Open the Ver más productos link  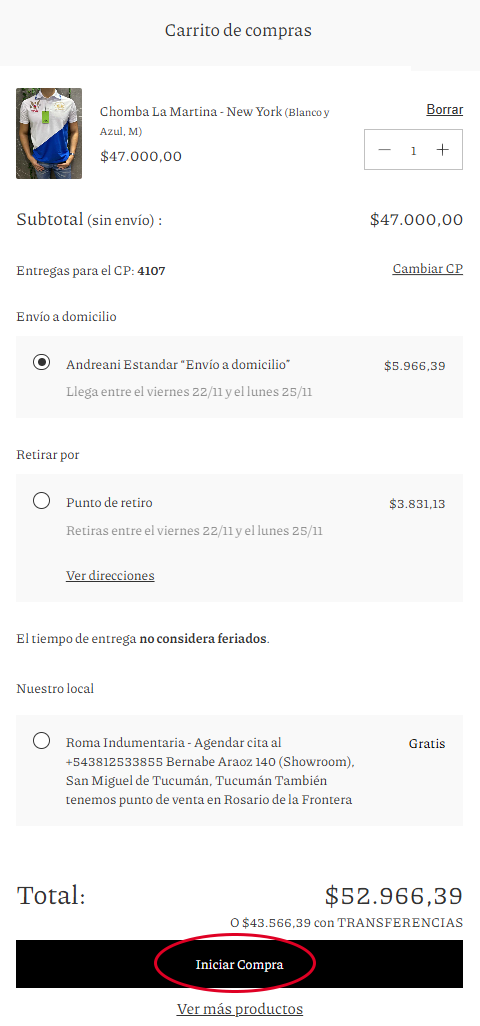(239, 1008)
